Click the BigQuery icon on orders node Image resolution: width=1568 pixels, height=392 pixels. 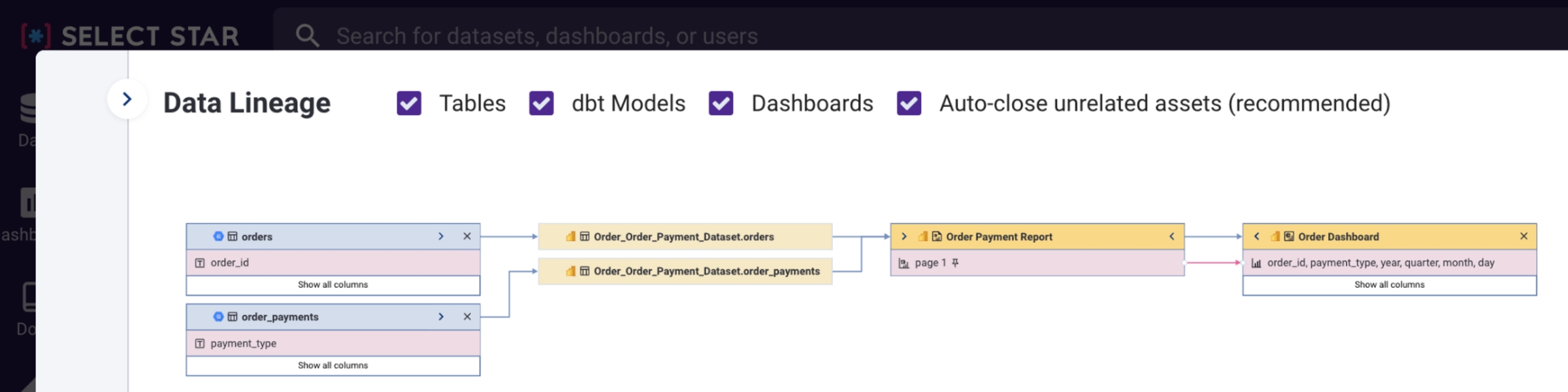(x=218, y=236)
